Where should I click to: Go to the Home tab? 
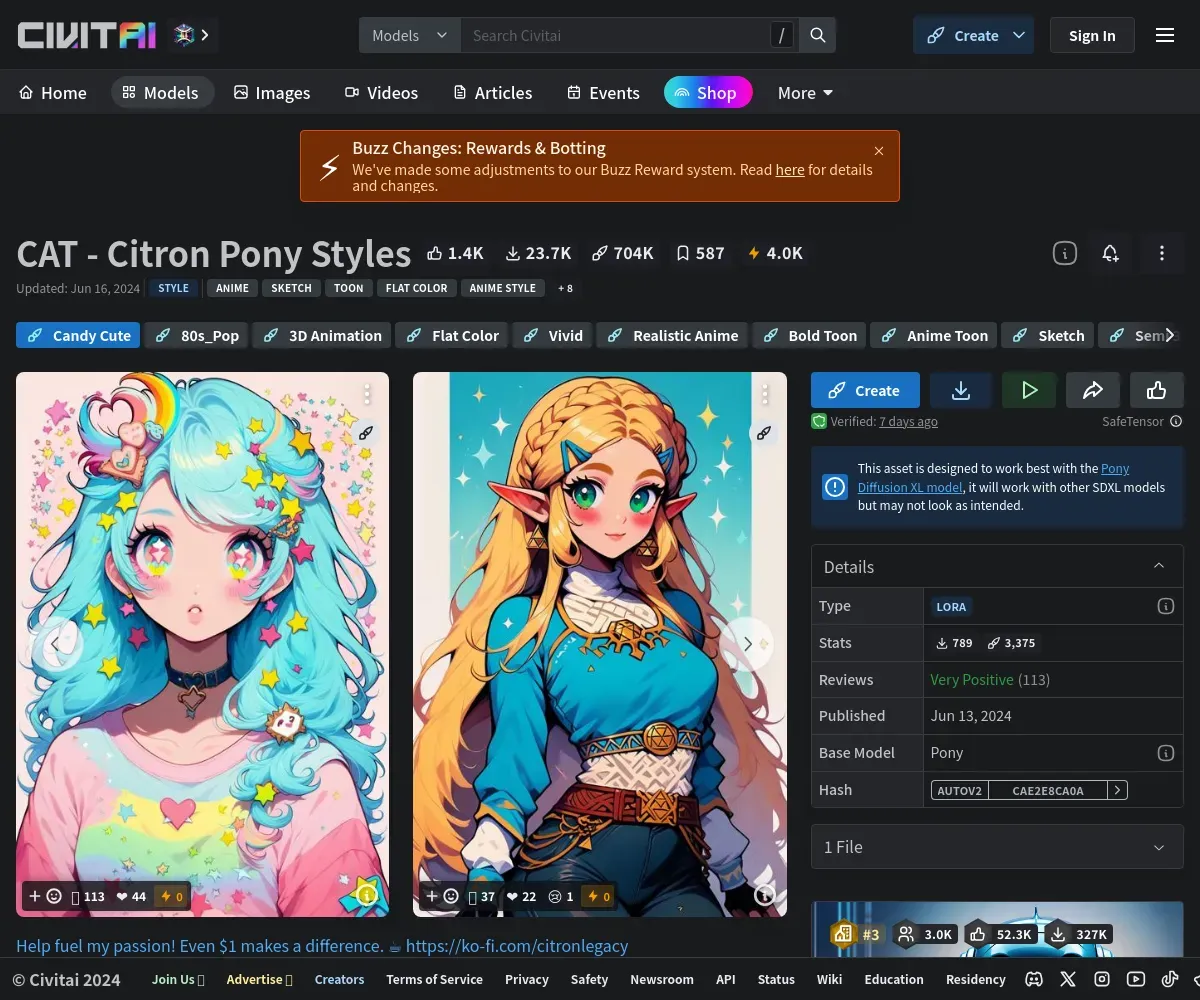pos(53,93)
